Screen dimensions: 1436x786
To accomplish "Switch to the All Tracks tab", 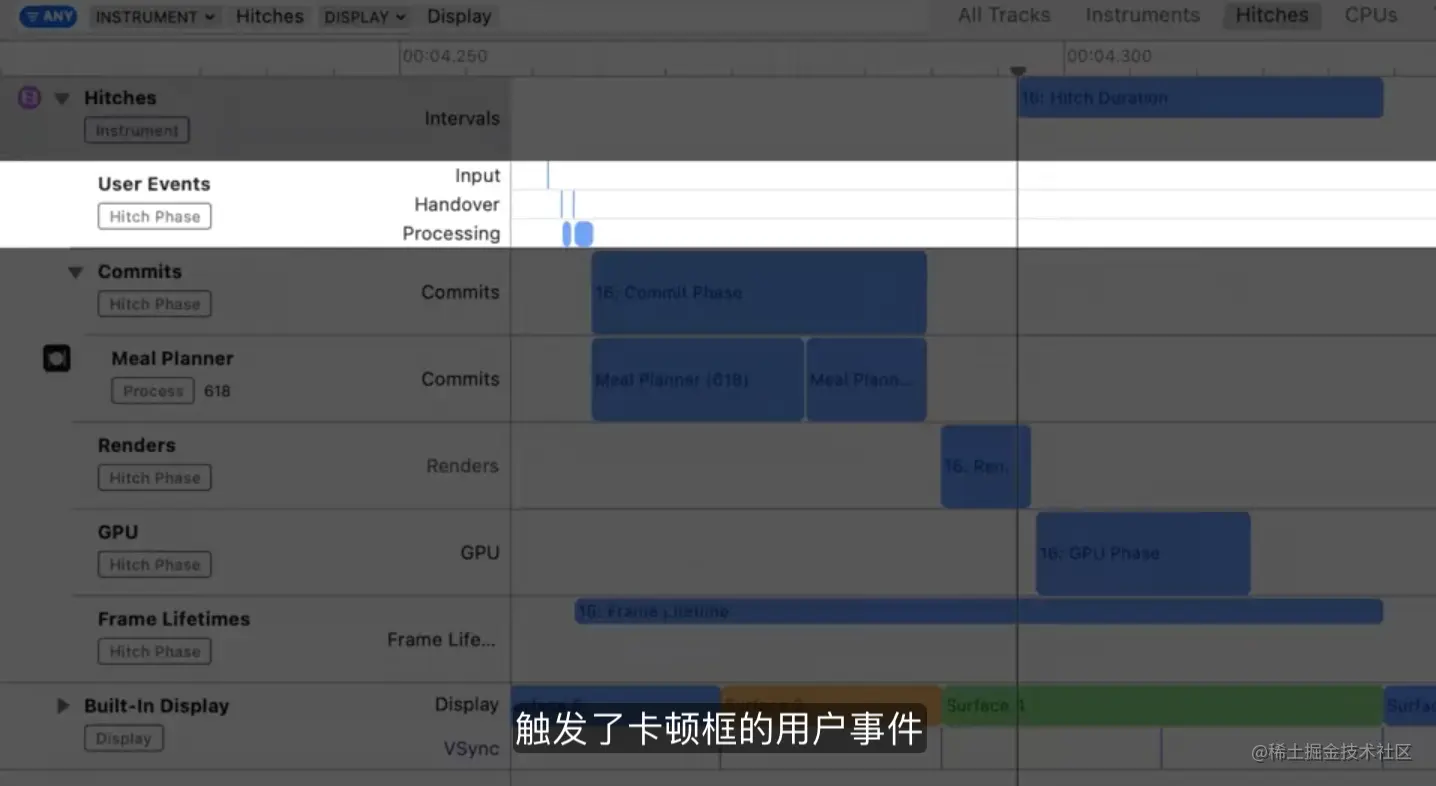I will coord(1004,15).
